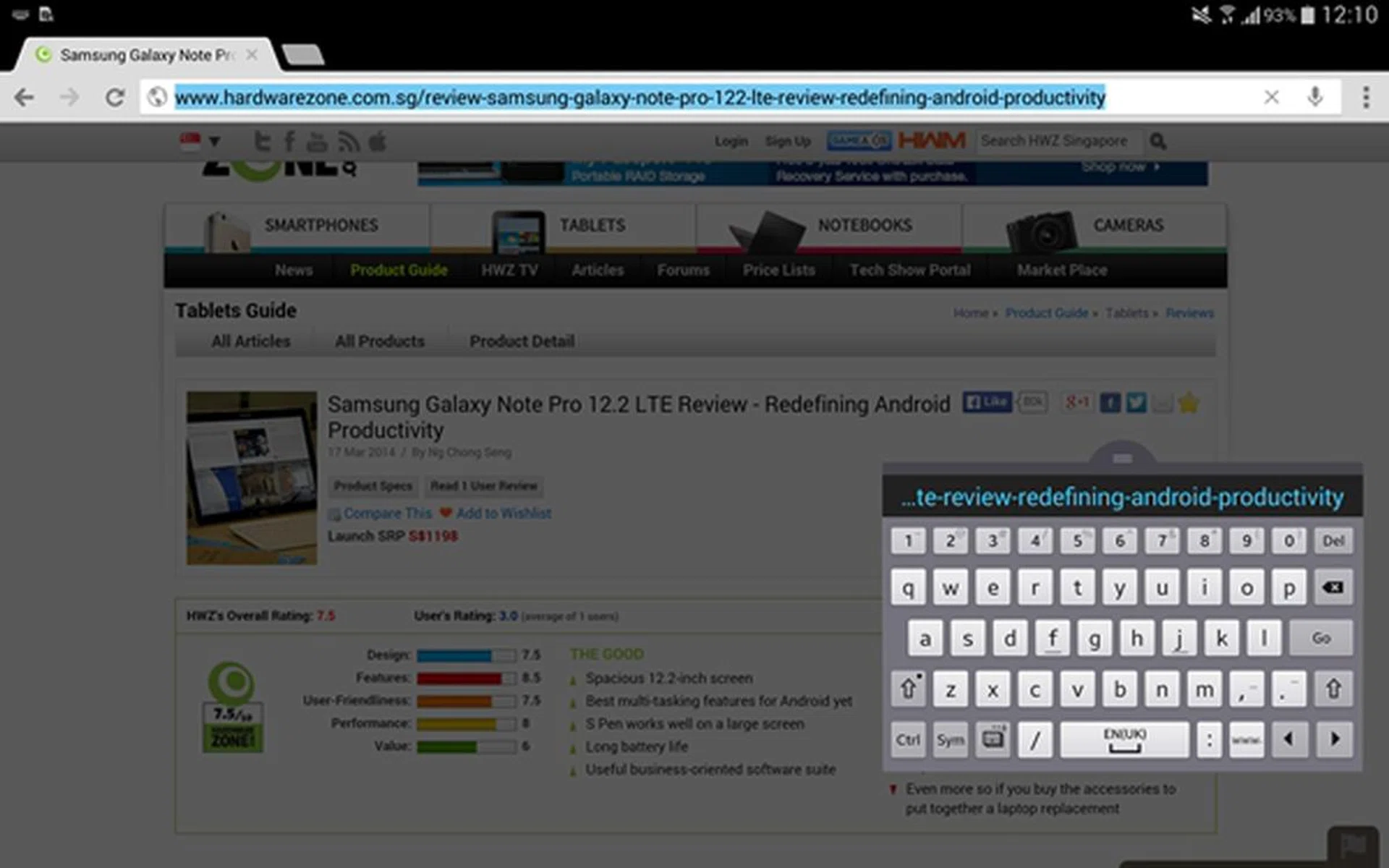
Task: Select the Apple icon in the header
Action: coord(377,141)
